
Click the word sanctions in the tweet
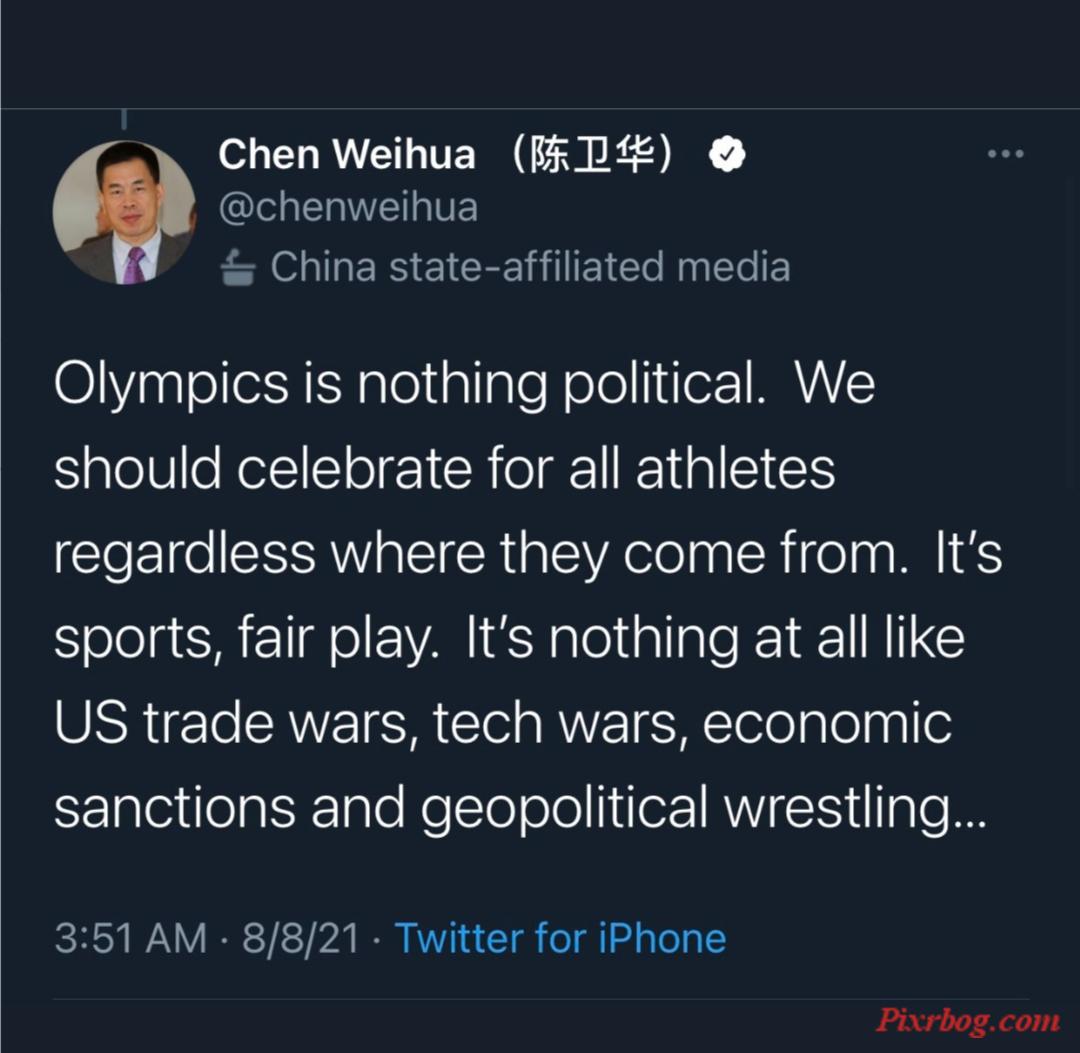click(175, 809)
